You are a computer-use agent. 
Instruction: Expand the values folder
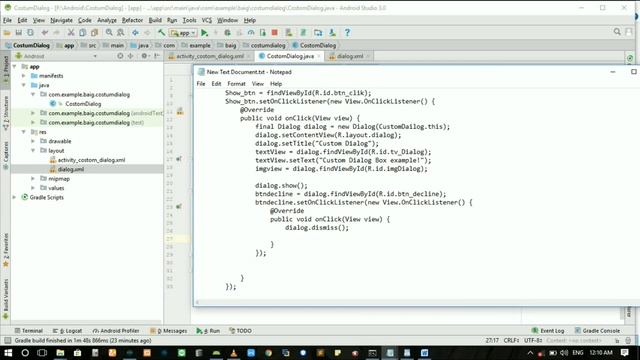[33, 188]
